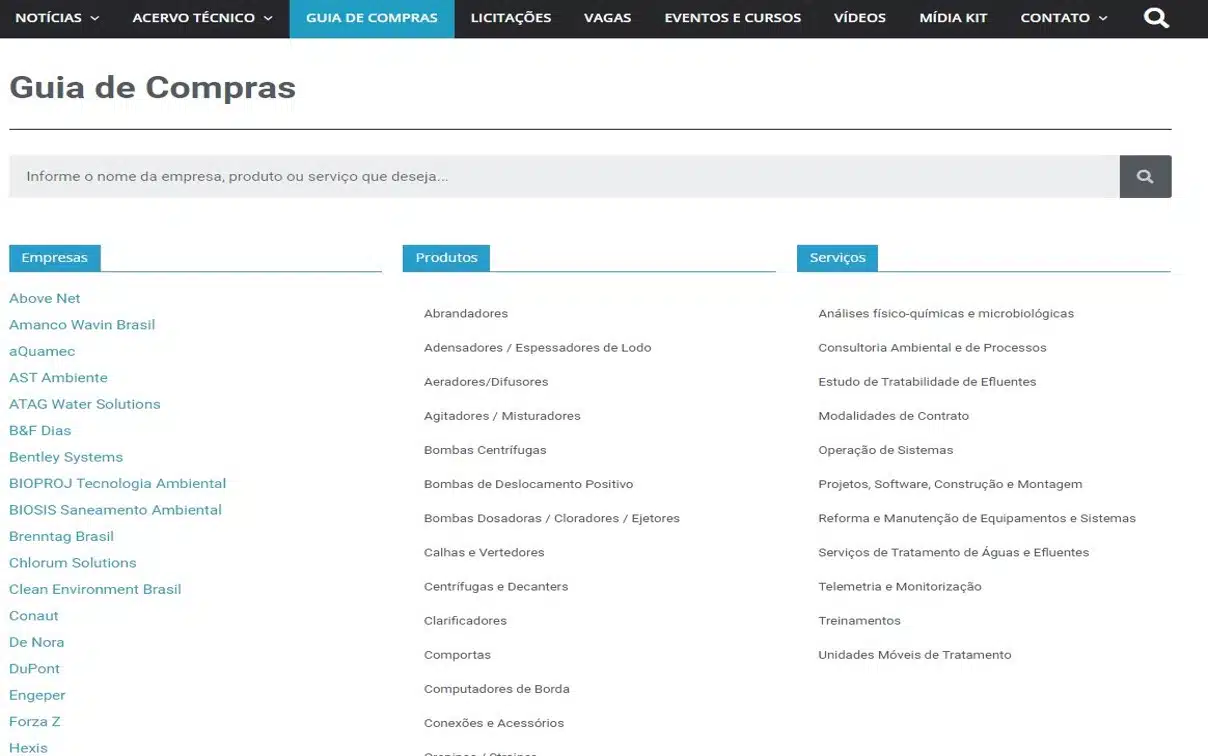This screenshot has width=1208, height=756.
Task: Submit search with the gray magnifier button
Action: (1145, 176)
